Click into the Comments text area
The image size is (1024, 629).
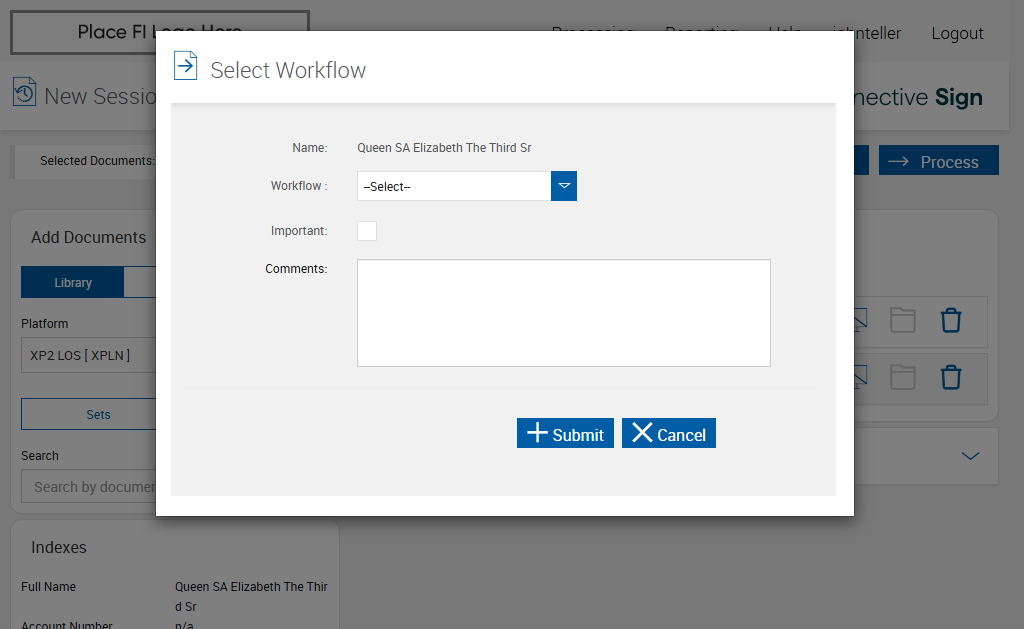[563, 313]
